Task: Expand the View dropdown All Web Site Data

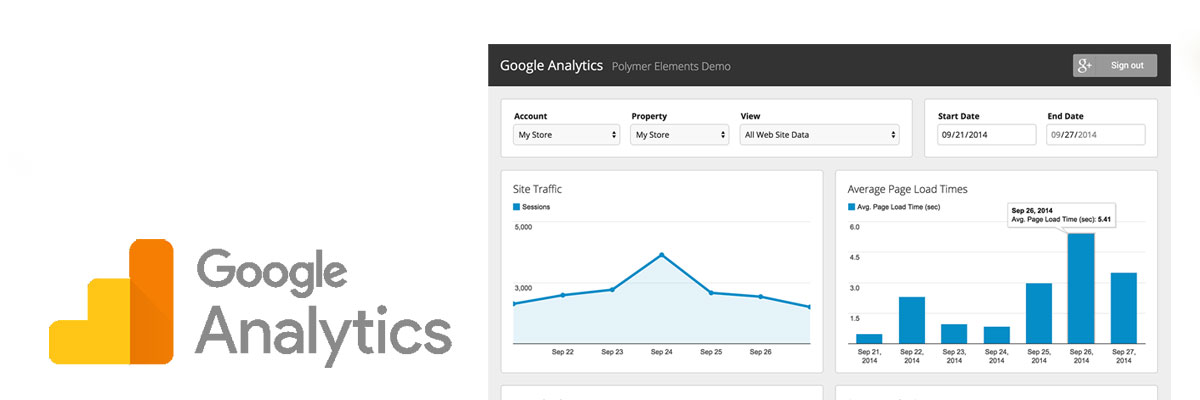Action: tap(820, 134)
